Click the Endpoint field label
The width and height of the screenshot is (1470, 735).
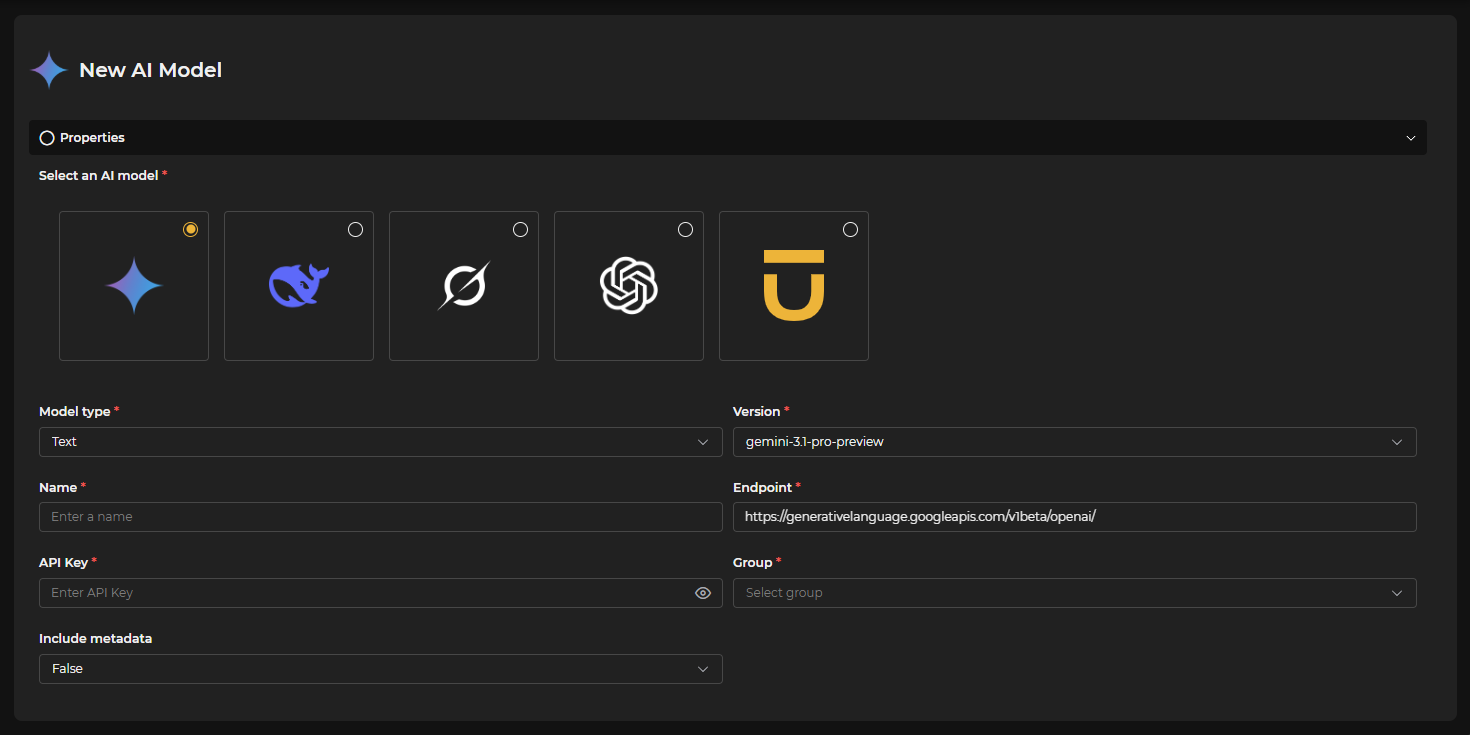(762, 488)
